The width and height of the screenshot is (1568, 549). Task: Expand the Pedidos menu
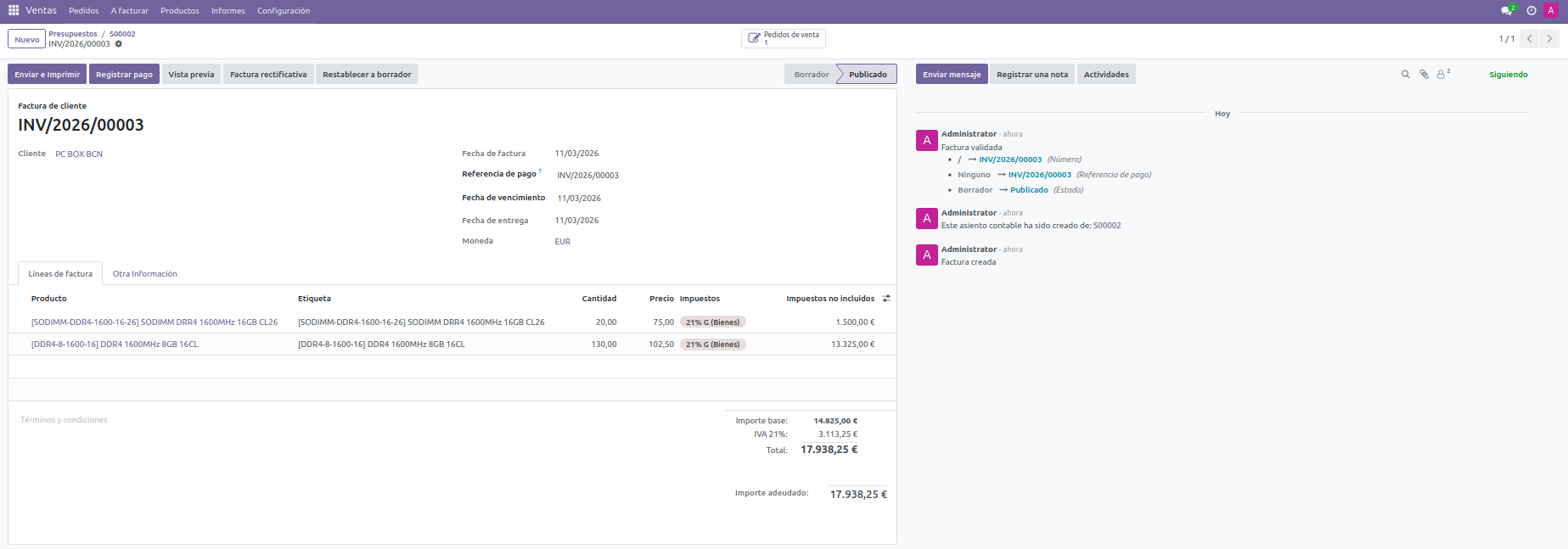pyautogui.click(x=83, y=11)
